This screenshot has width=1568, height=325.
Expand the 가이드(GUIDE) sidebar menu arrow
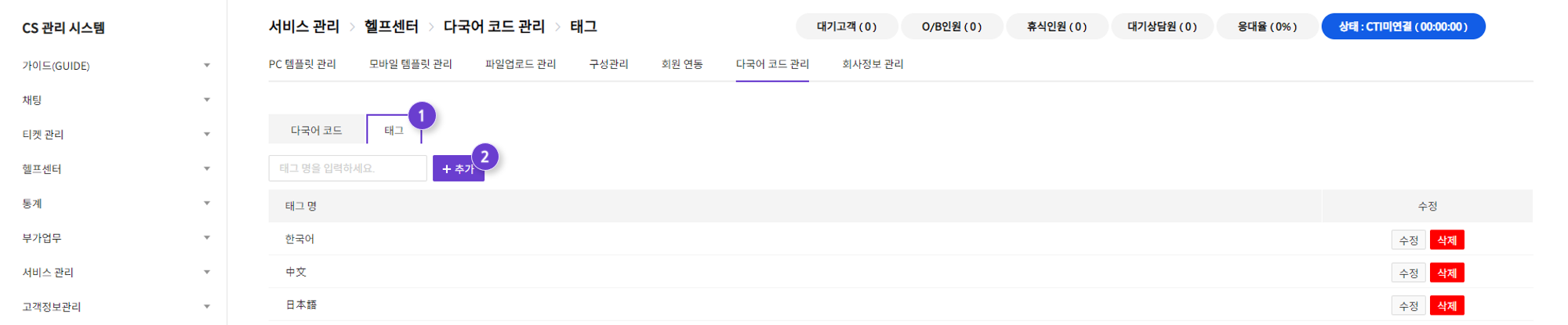tap(207, 66)
